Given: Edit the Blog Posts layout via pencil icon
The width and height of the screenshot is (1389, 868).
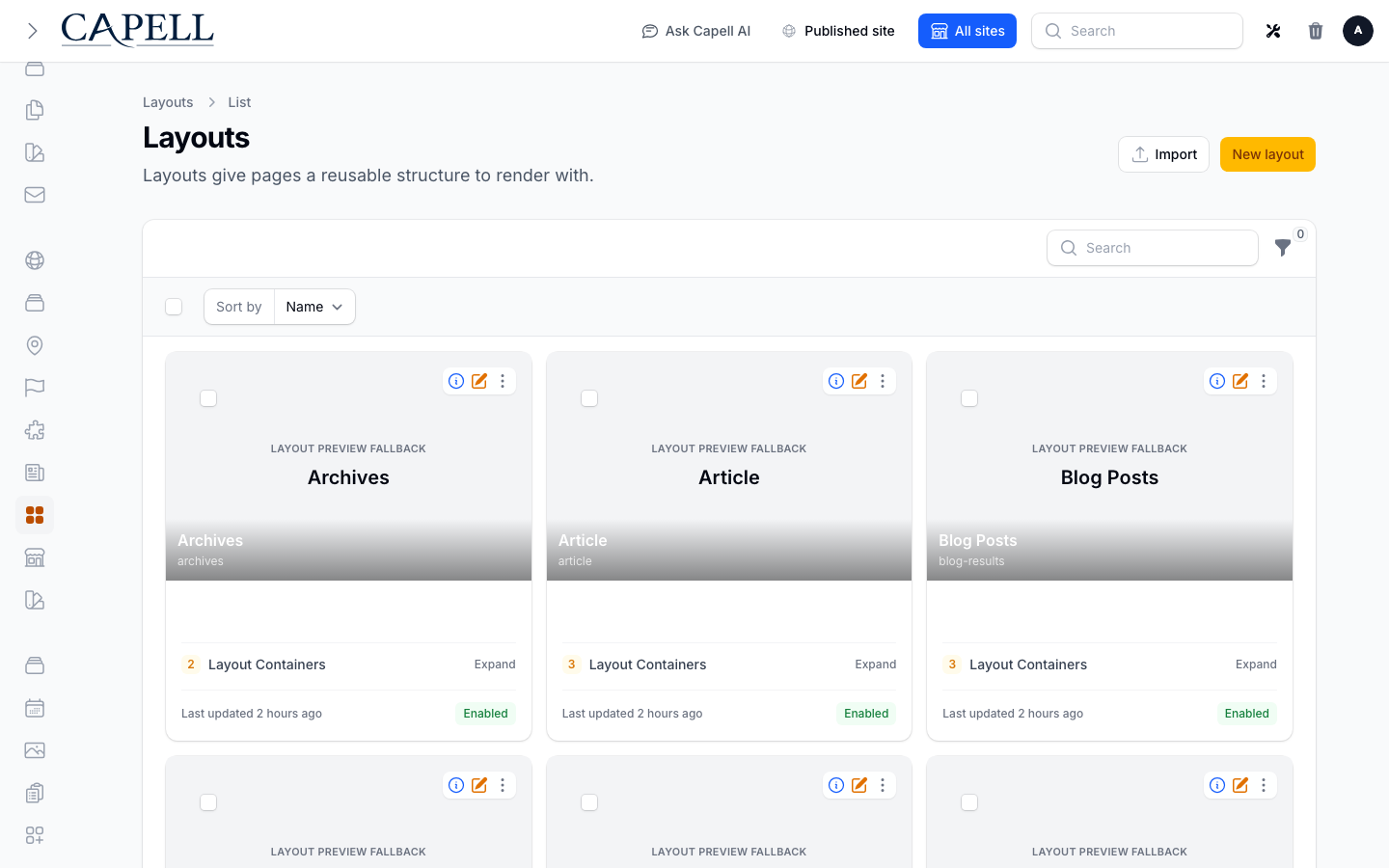Looking at the screenshot, I should coord(1240,381).
